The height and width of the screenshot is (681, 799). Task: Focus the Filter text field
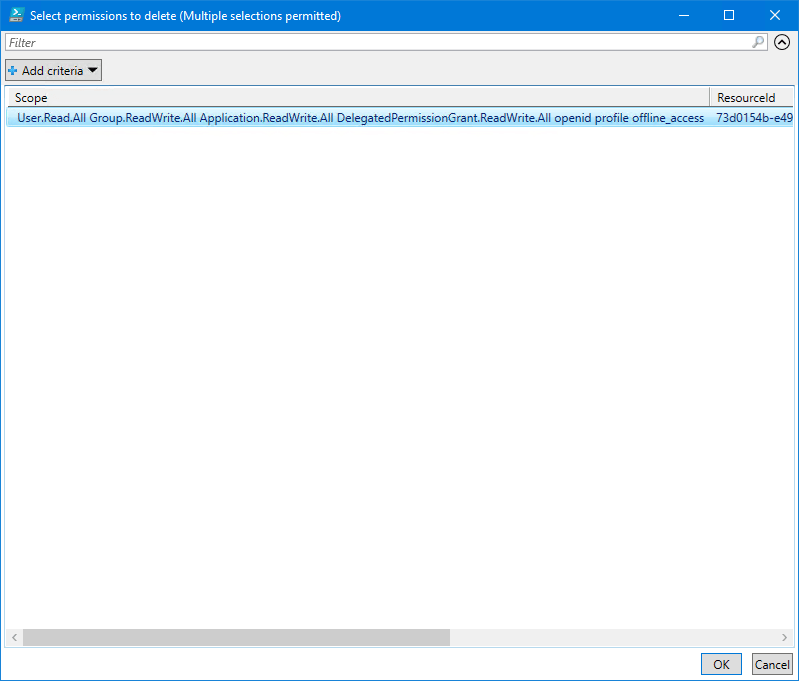tap(378, 43)
